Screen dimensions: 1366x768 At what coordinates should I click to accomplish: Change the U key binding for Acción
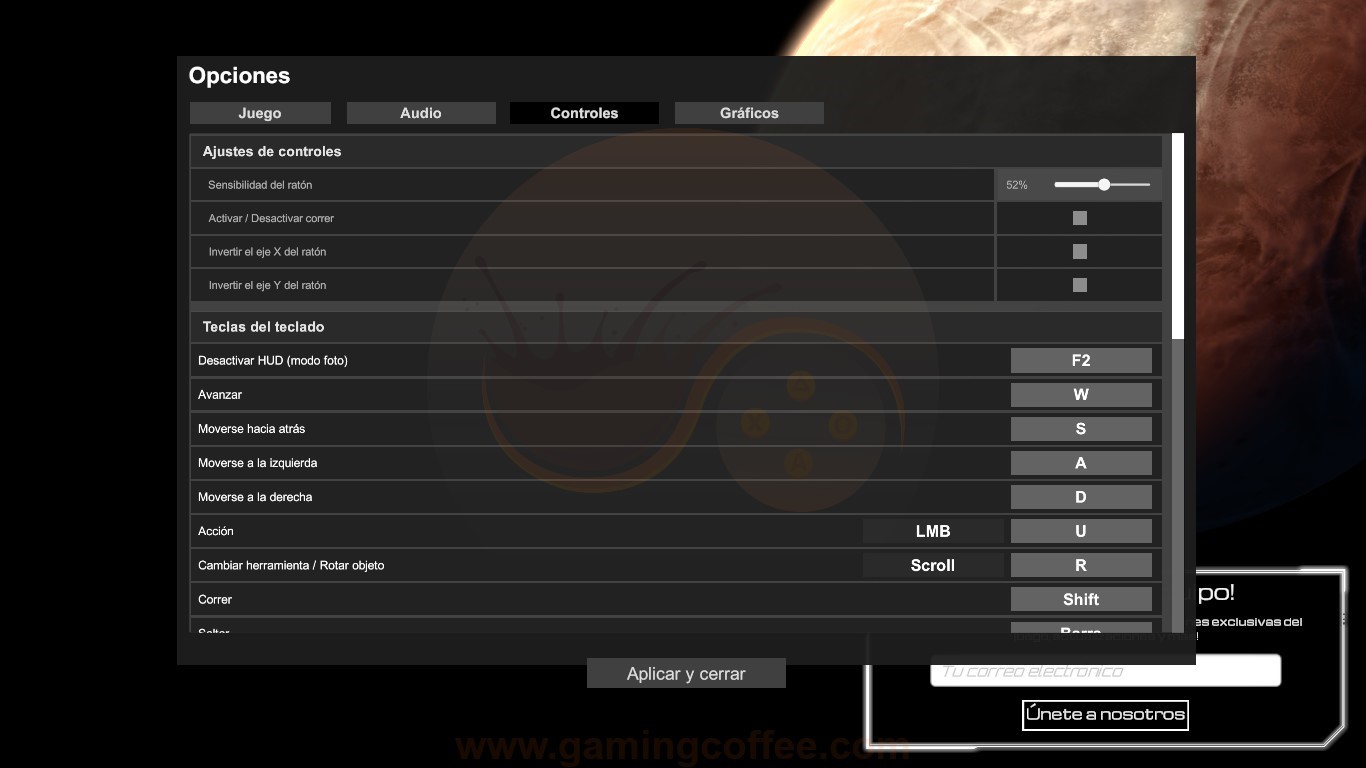click(1081, 531)
